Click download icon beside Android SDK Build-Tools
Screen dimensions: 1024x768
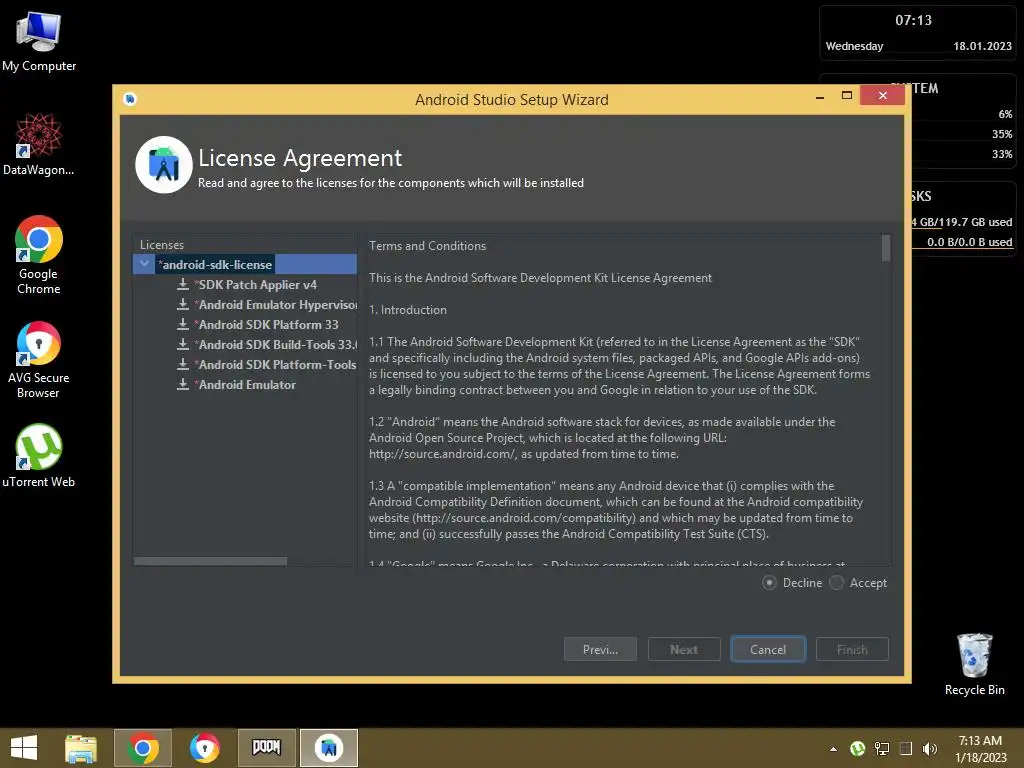[183, 345]
